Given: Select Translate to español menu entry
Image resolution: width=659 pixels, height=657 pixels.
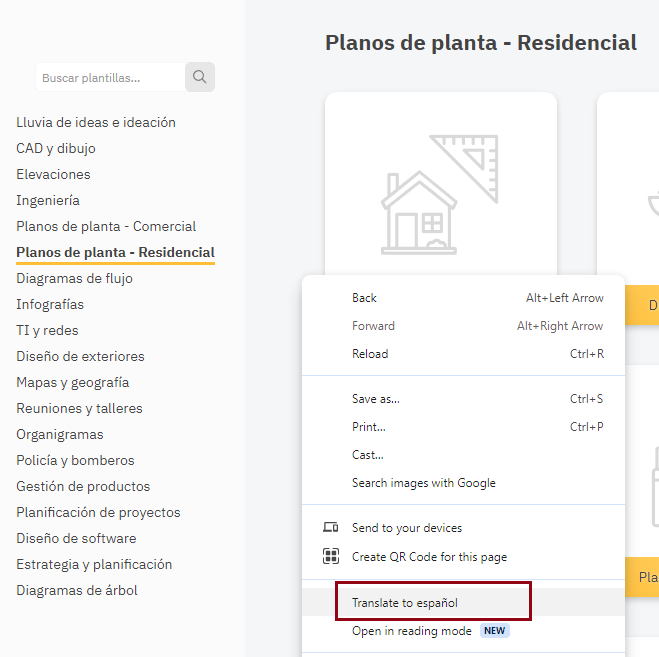Looking at the screenshot, I should point(405,603).
